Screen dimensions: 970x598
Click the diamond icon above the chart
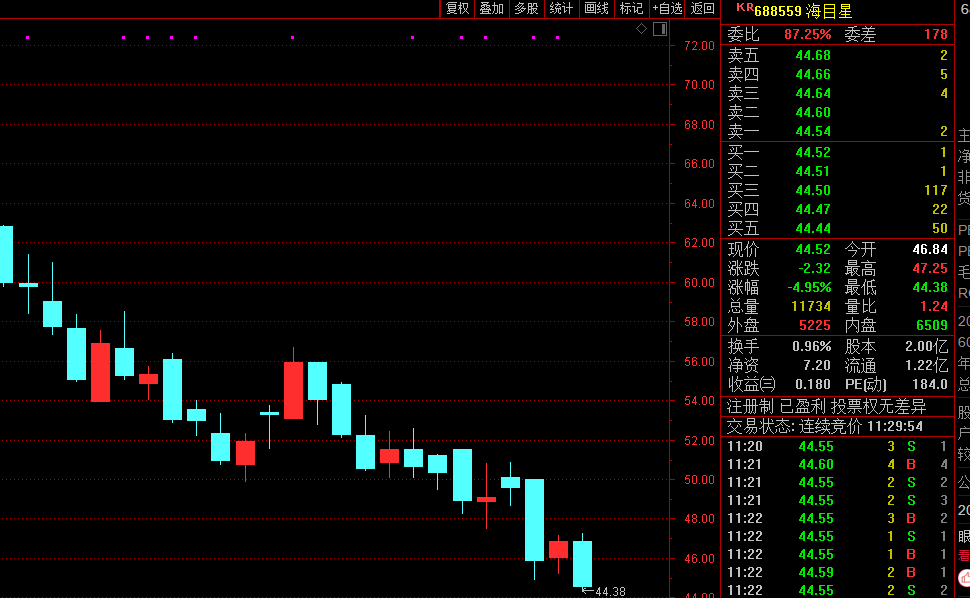(x=642, y=28)
